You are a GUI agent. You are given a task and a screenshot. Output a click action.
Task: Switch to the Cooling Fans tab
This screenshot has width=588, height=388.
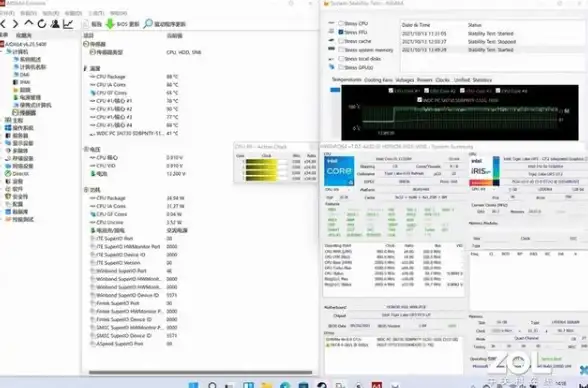[x=378, y=80]
